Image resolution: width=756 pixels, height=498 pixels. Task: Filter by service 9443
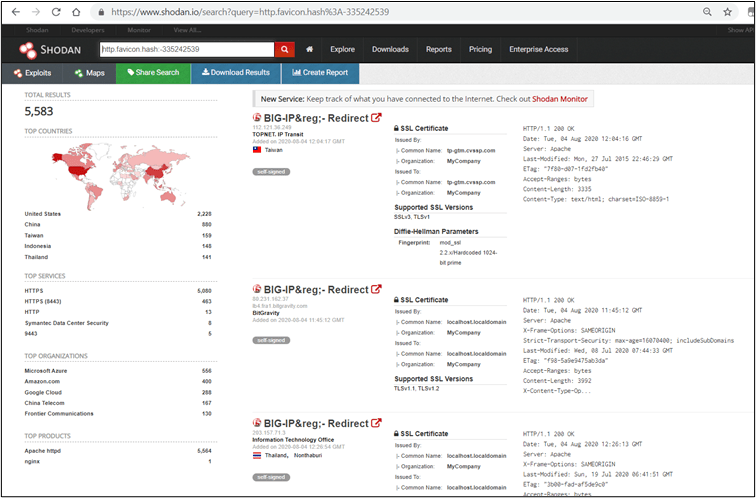tap(31, 334)
